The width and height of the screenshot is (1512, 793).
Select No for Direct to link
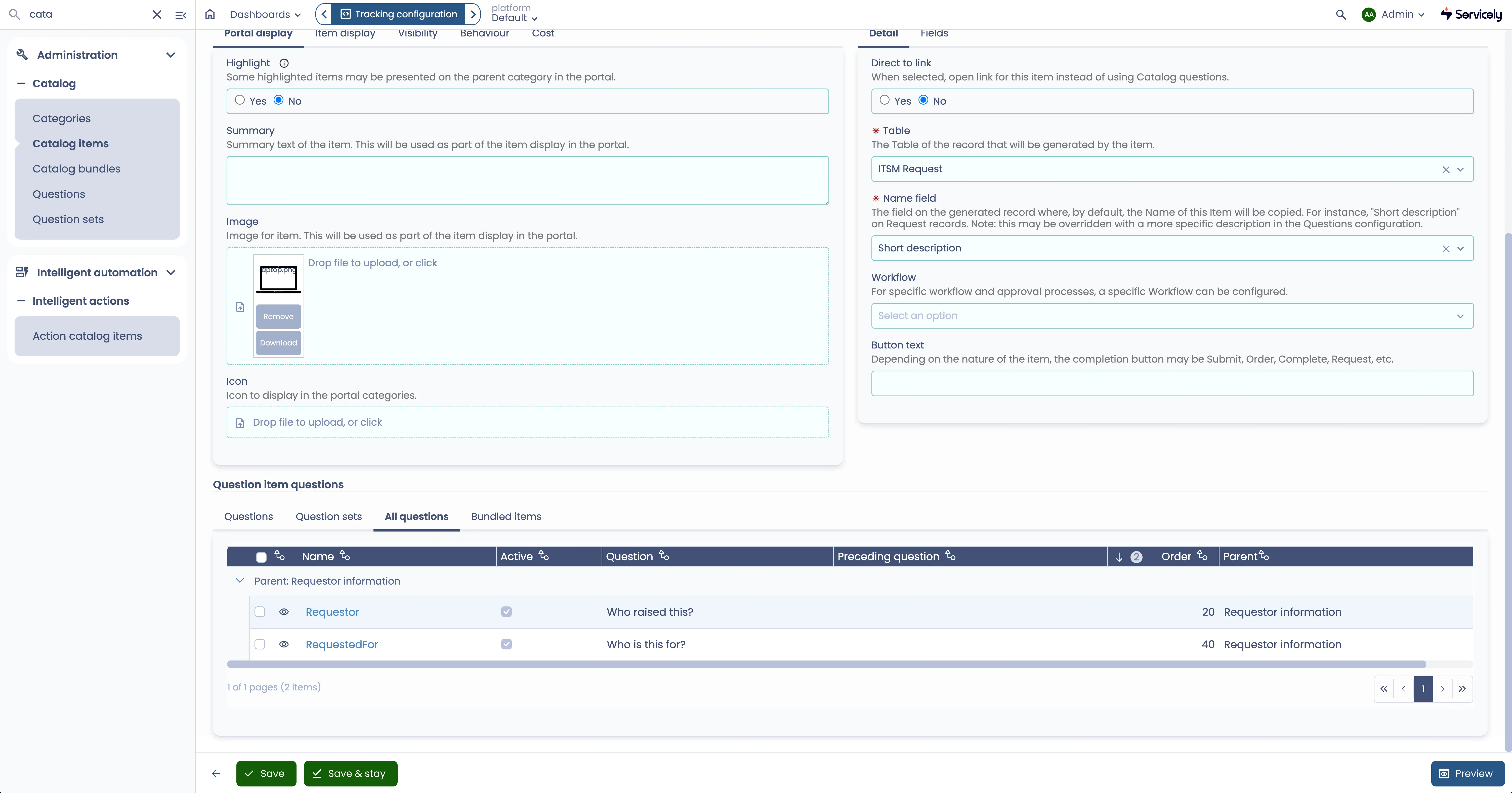pyautogui.click(x=923, y=100)
